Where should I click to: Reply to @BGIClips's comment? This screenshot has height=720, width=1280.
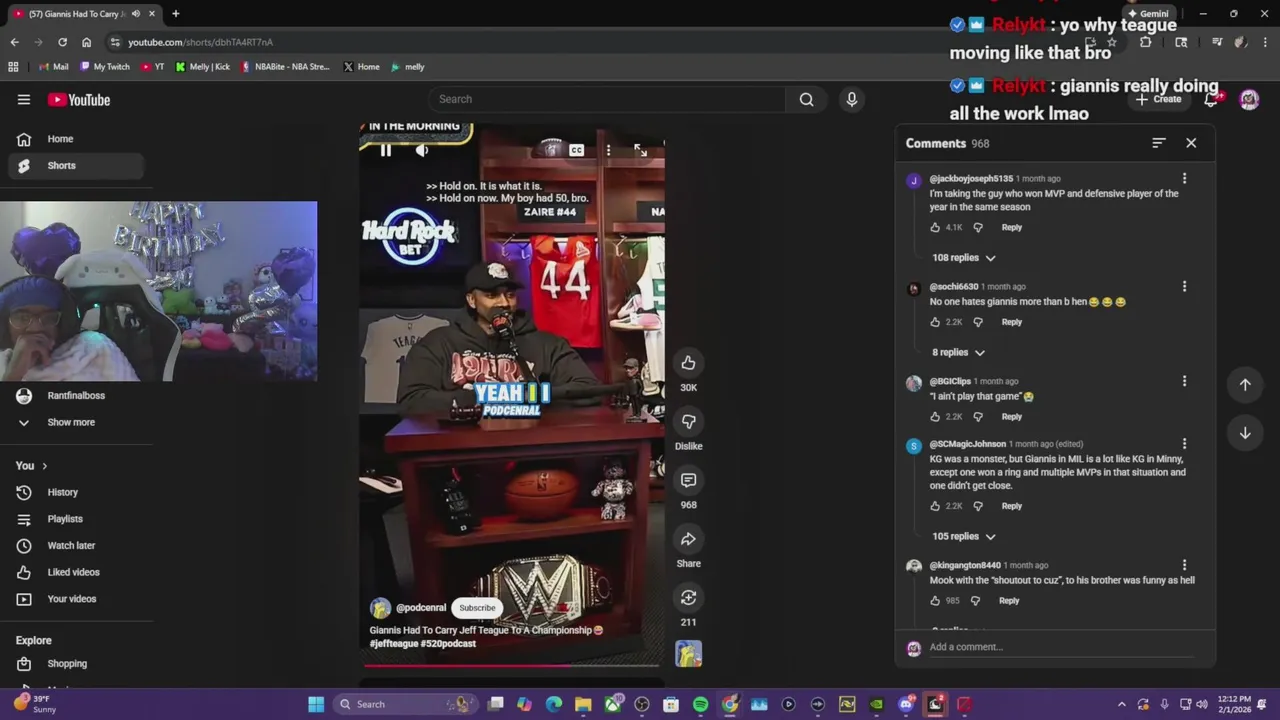pyautogui.click(x=1012, y=417)
